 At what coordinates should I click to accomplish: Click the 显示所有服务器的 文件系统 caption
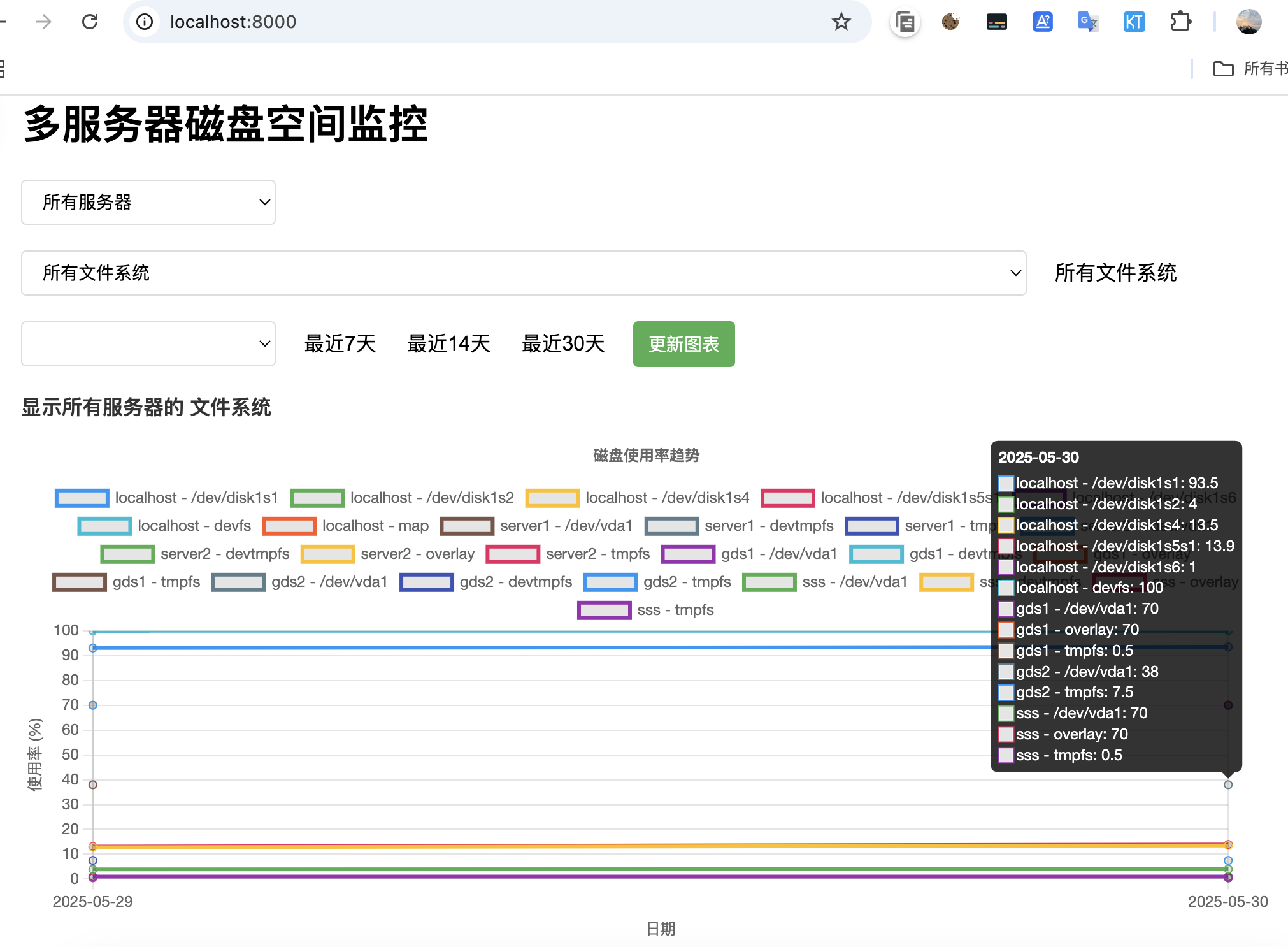[147, 407]
